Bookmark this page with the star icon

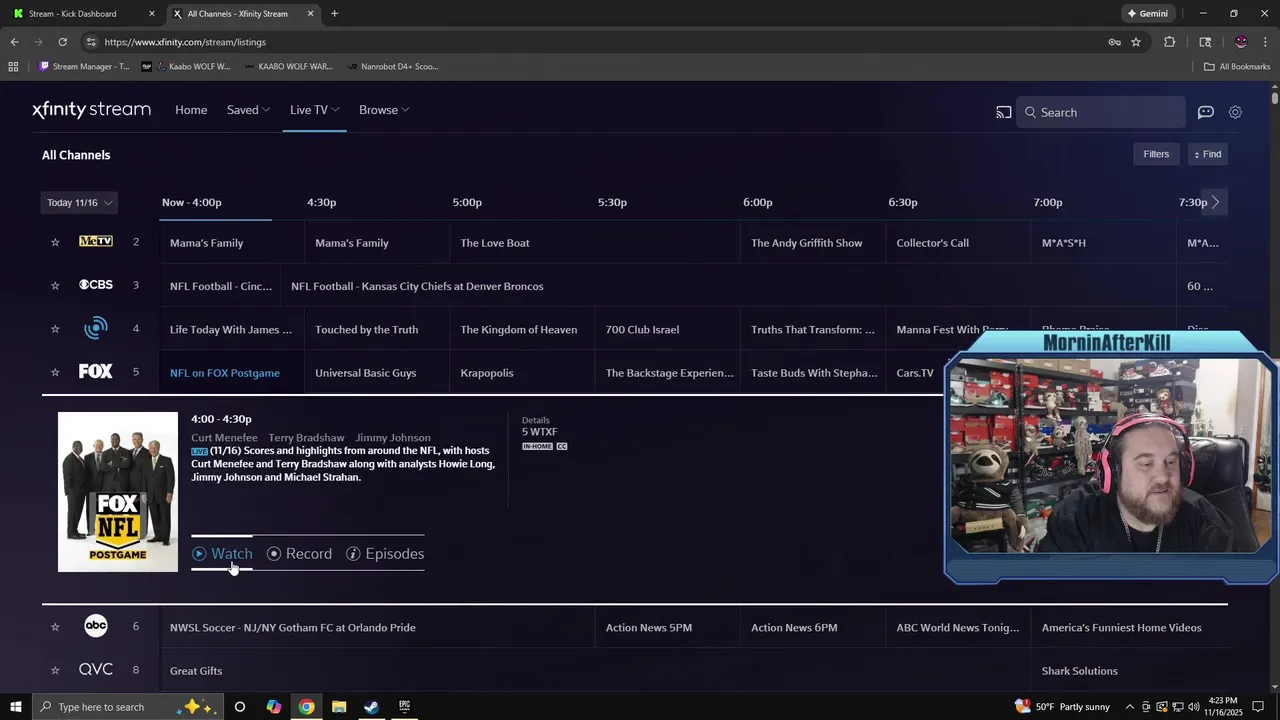[1136, 42]
